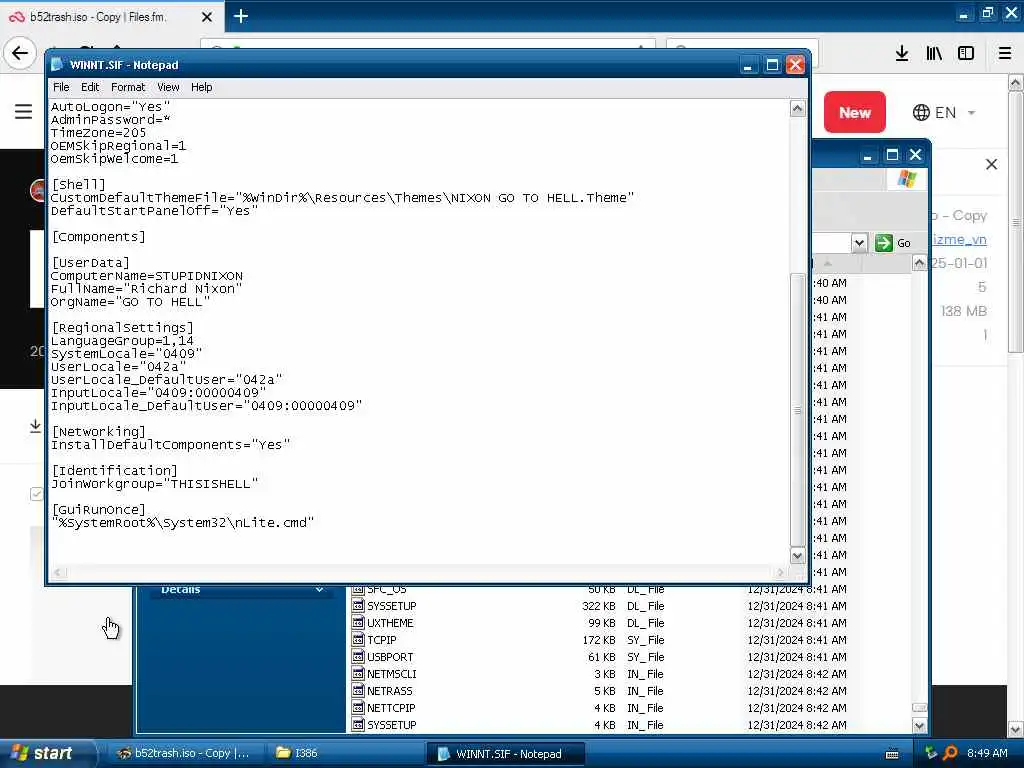Click the NETMSCLI file name
The height and width of the screenshot is (768, 1024).
point(391,674)
